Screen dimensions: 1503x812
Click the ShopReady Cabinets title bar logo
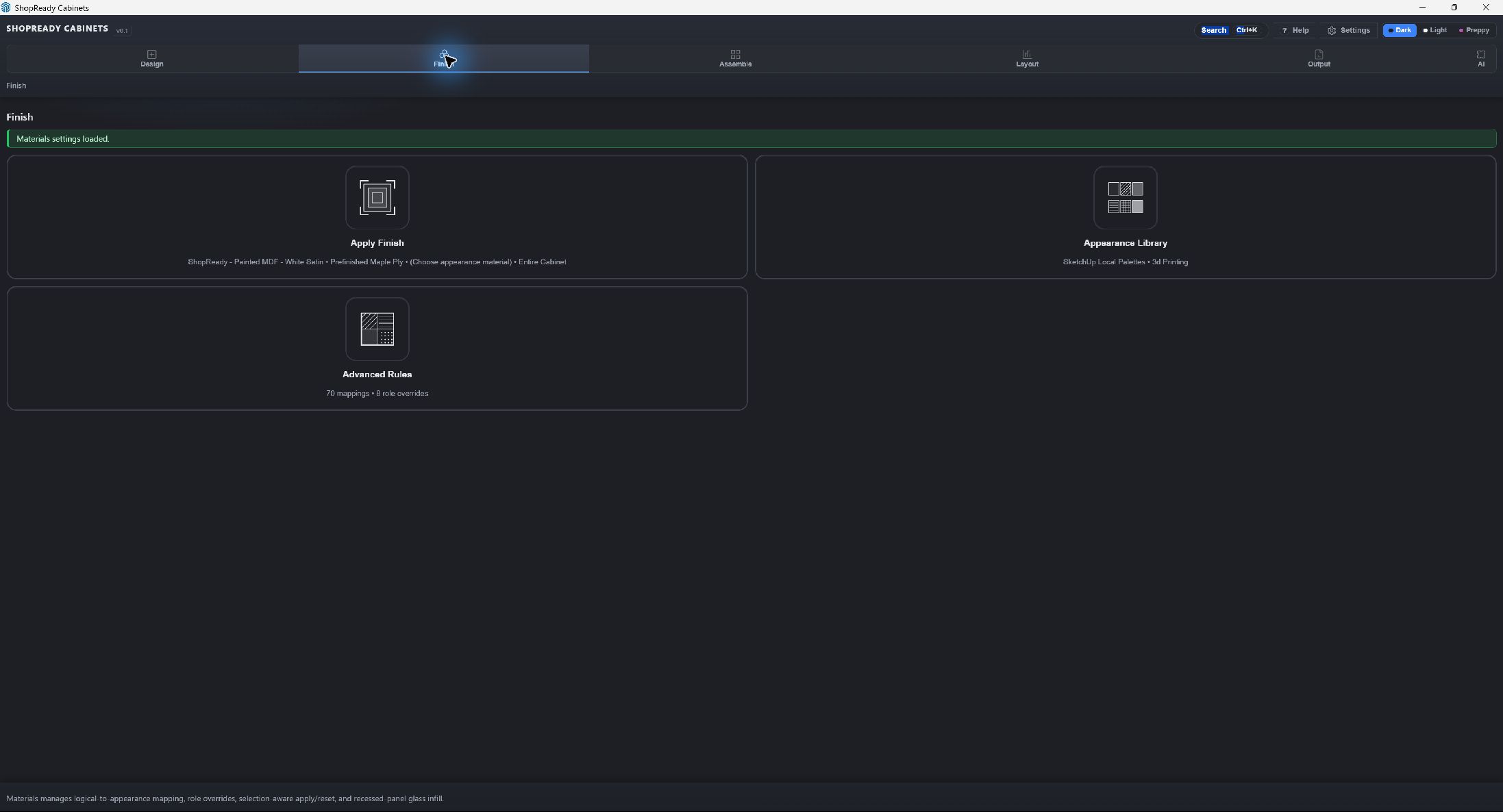[5, 8]
